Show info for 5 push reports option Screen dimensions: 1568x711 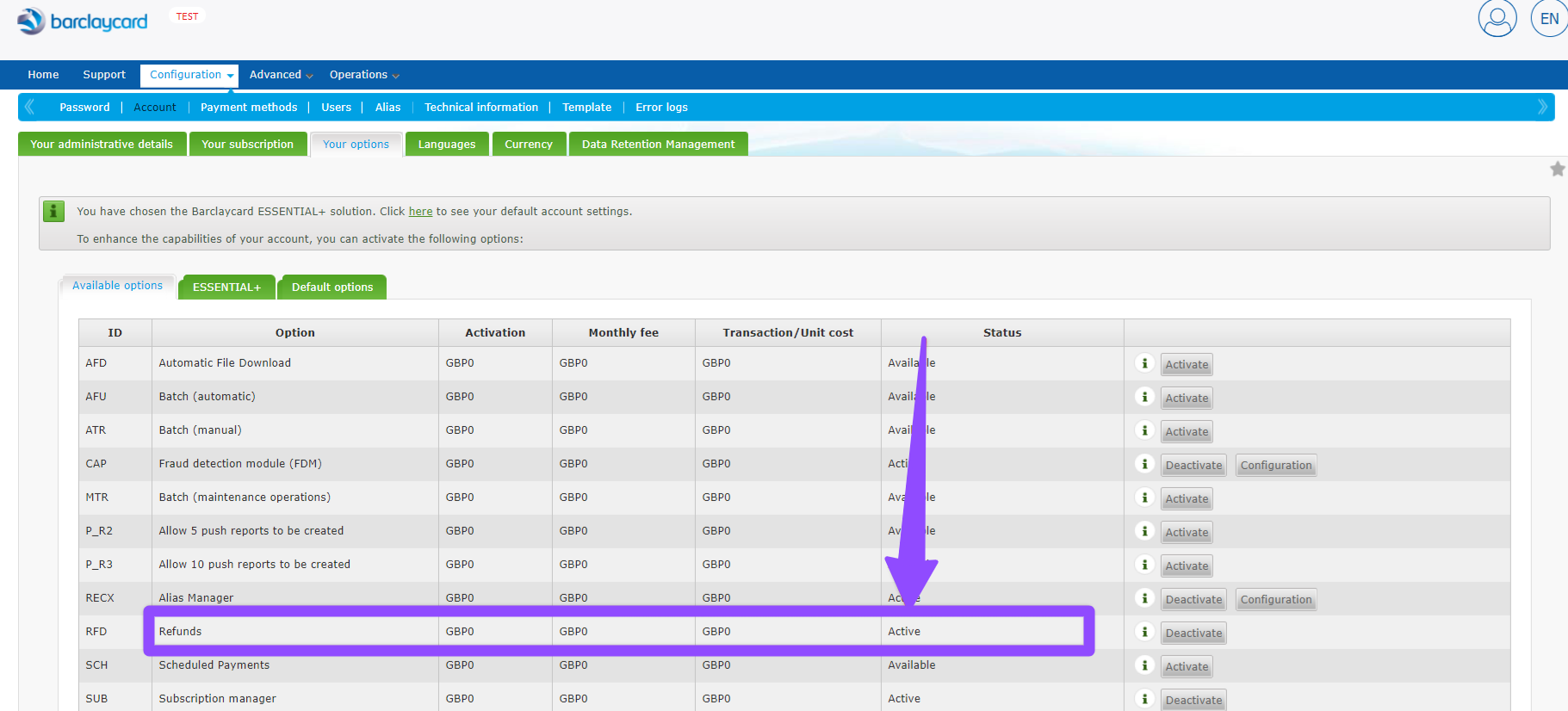tap(1144, 531)
